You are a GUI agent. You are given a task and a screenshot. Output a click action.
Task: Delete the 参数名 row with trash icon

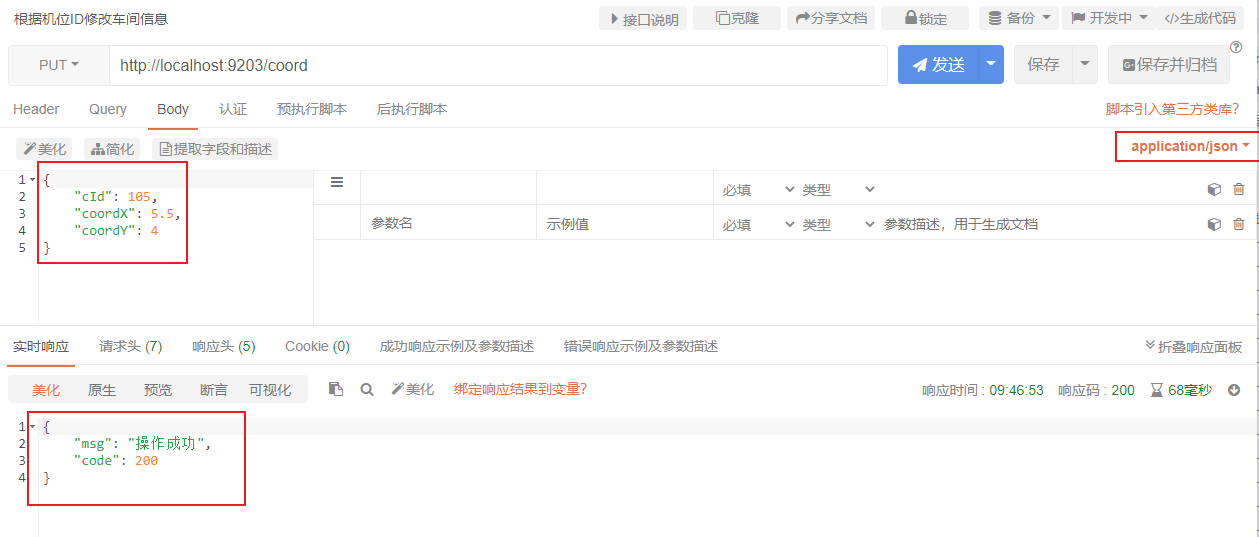point(1239,224)
